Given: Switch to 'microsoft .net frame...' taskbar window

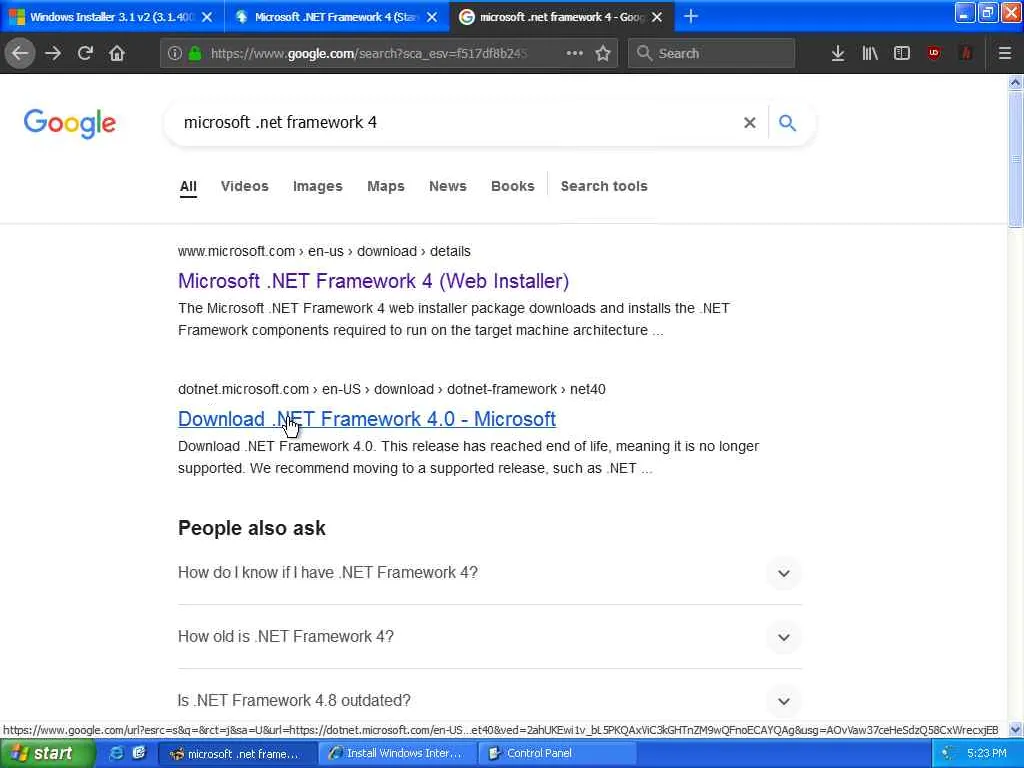Looking at the screenshot, I should (238, 754).
